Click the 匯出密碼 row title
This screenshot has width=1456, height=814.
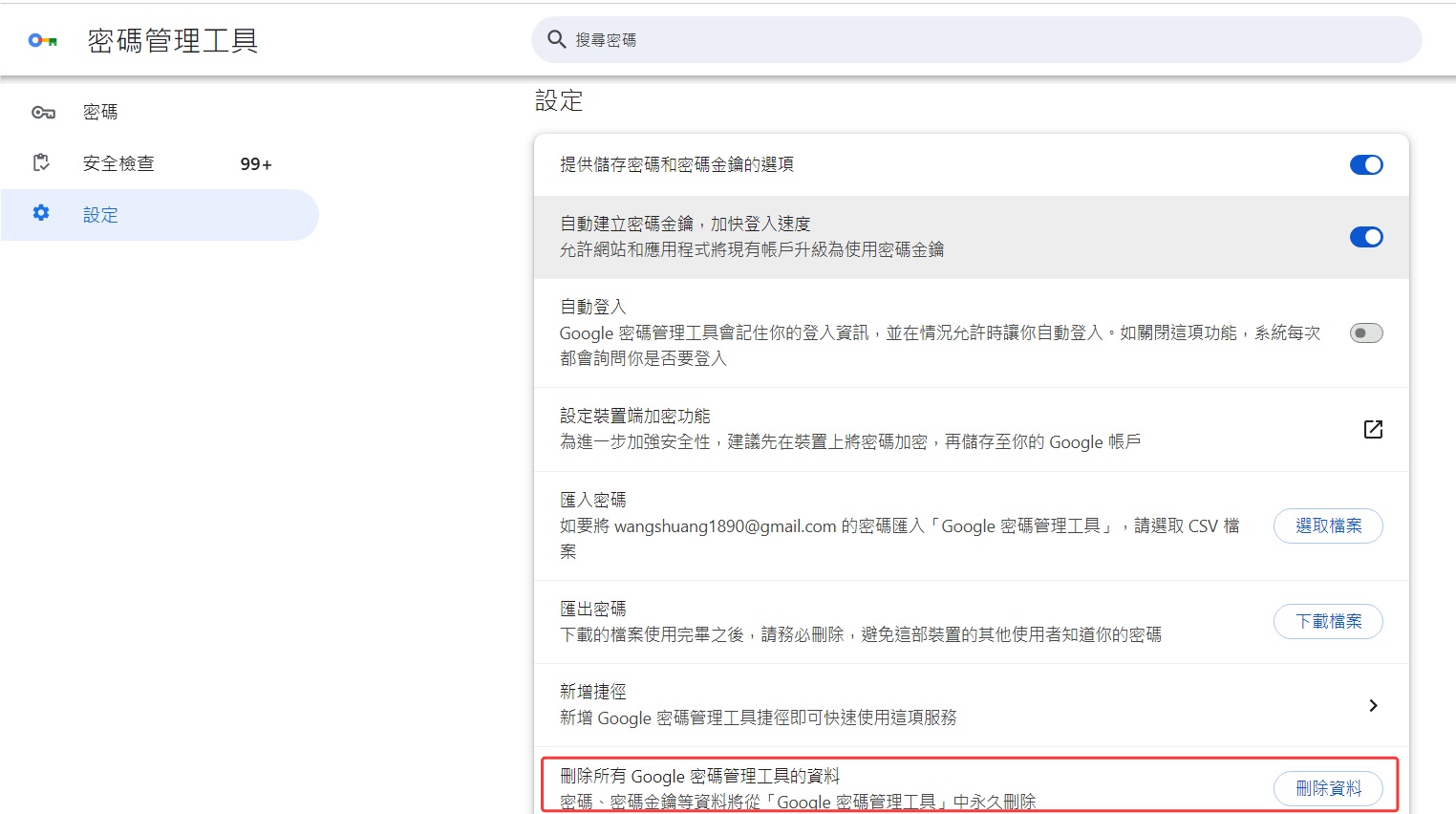tap(593, 609)
